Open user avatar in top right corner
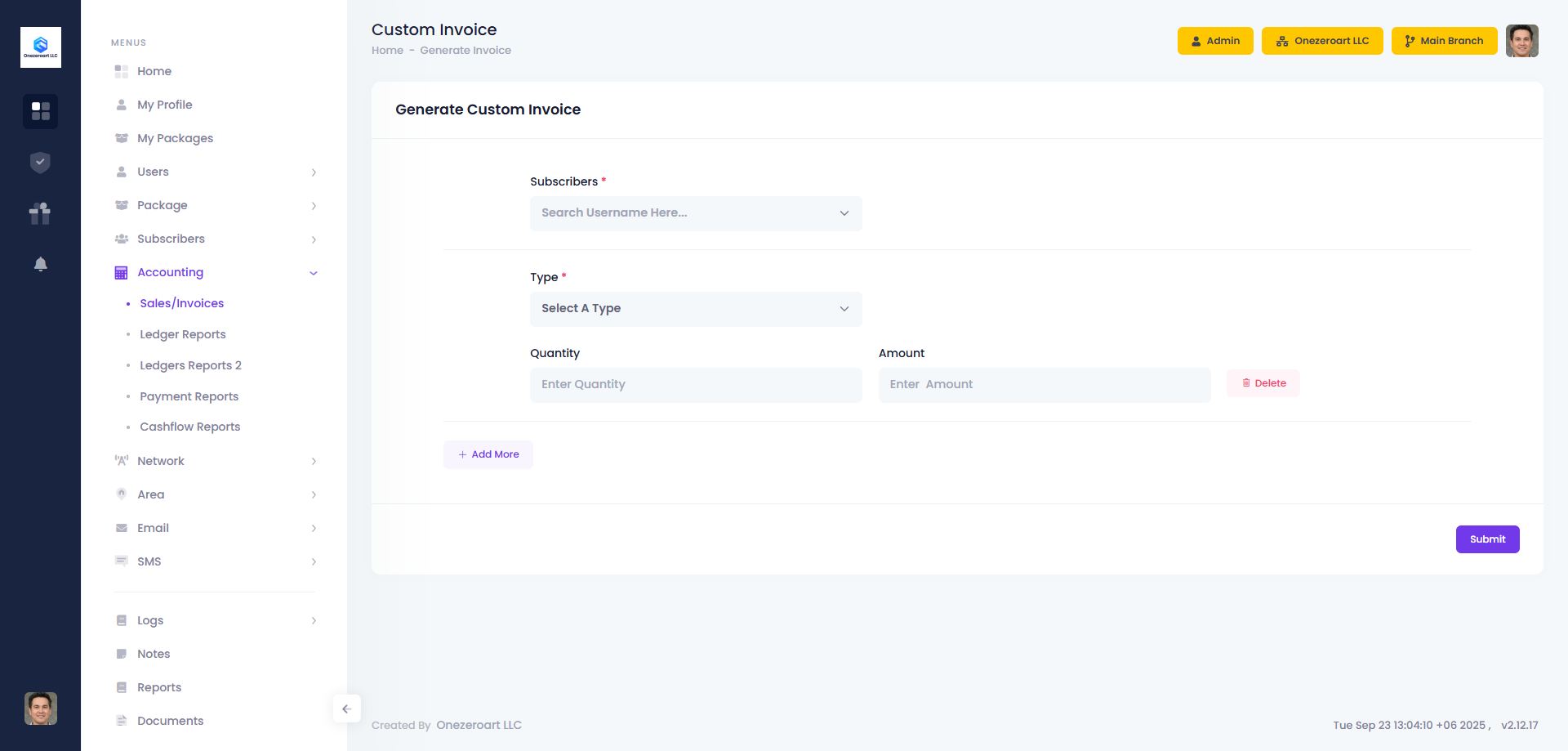 (x=1521, y=41)
